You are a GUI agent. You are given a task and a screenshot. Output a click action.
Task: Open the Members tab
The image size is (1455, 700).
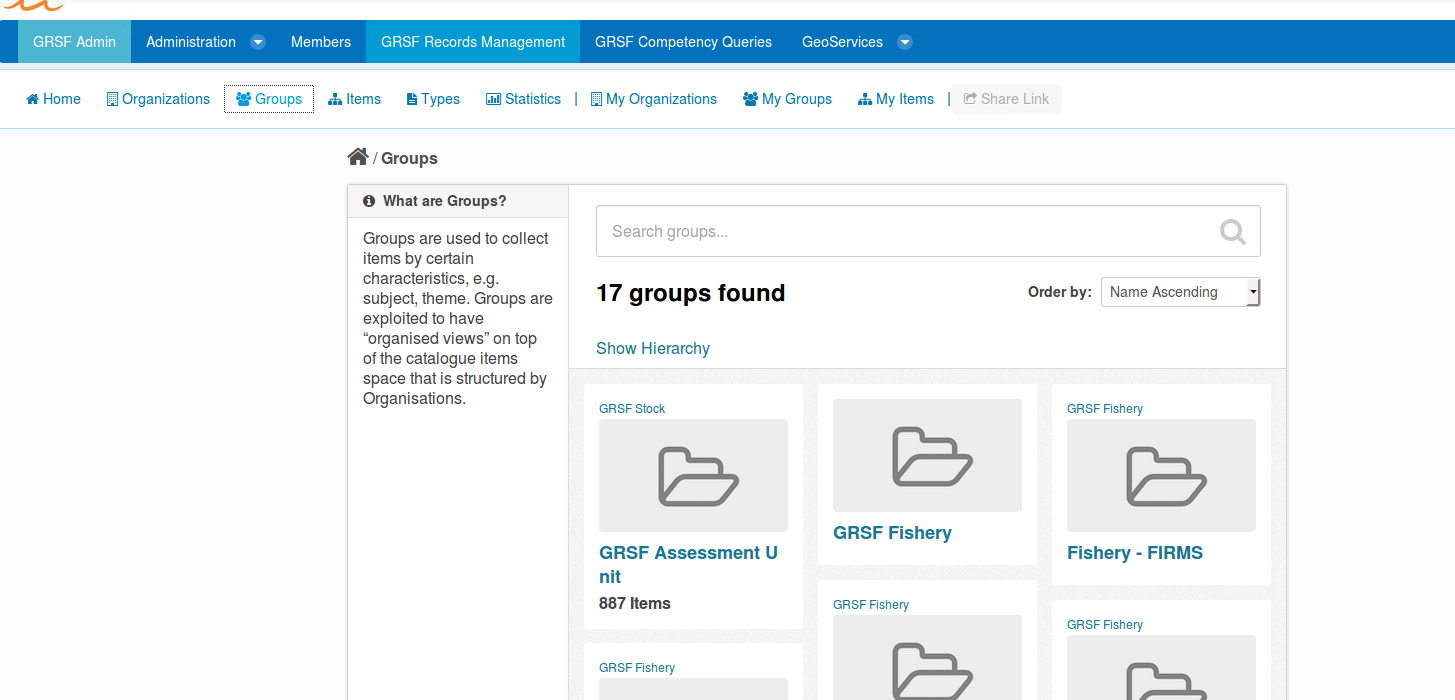tap(321, 42)
